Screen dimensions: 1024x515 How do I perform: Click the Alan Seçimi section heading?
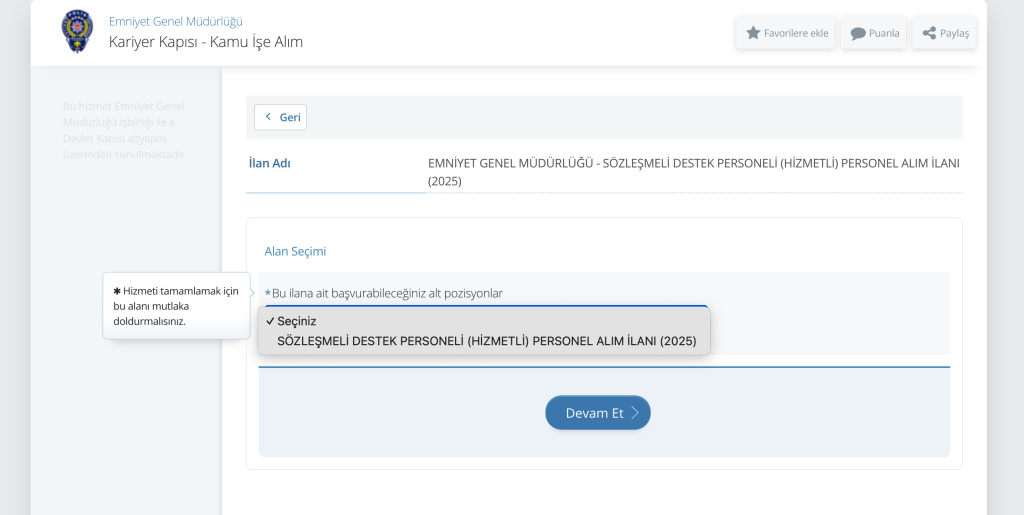pos(295,251)
